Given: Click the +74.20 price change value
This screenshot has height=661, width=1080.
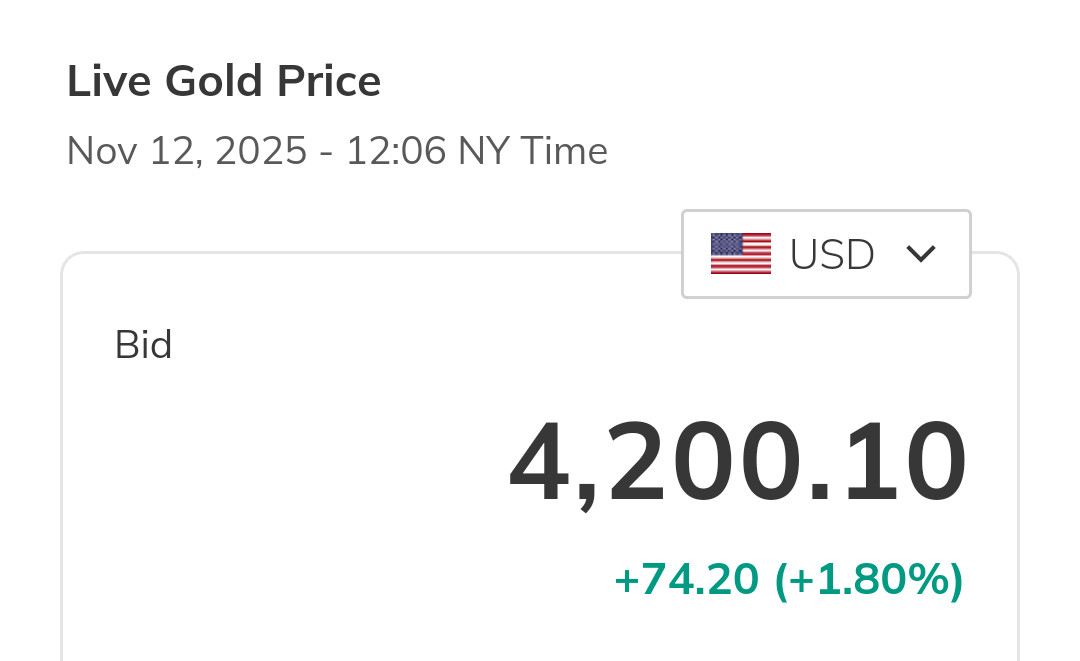Looking at the screenshot, I should [x=686, y=579].
